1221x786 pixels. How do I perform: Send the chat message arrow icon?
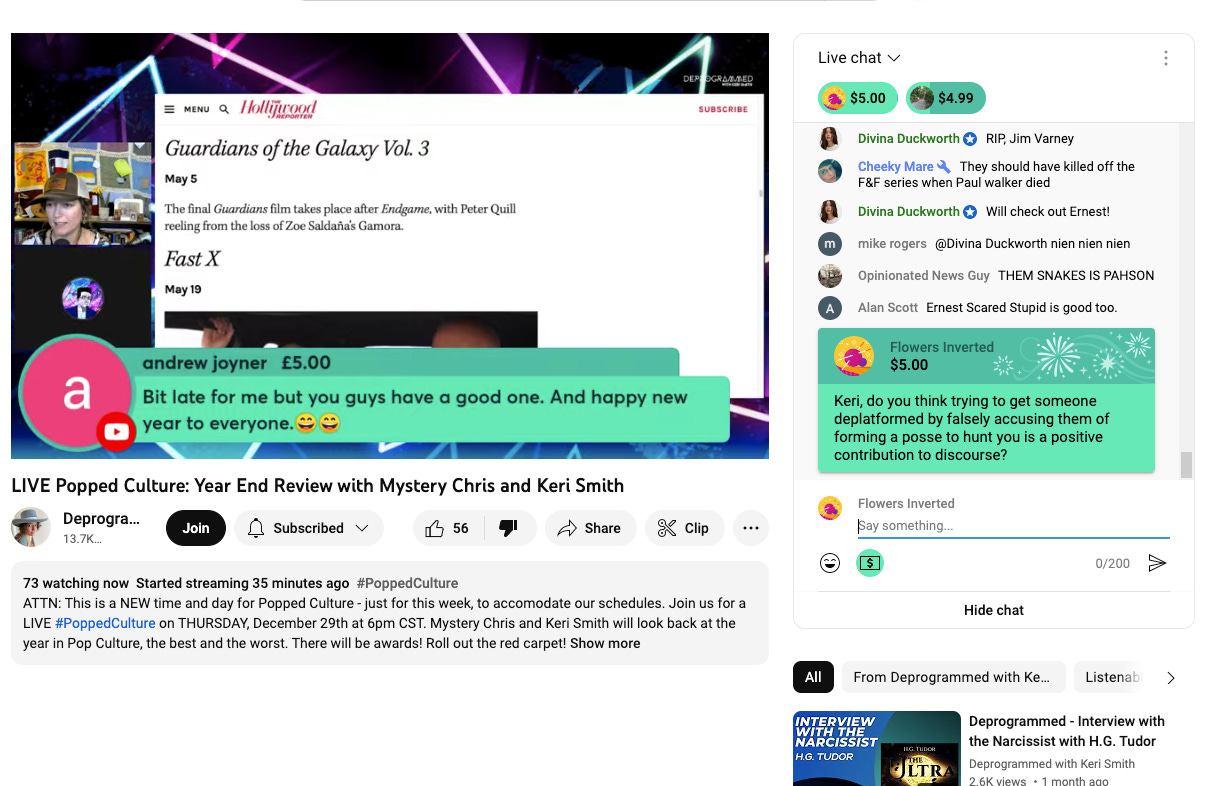[1157, 563]
